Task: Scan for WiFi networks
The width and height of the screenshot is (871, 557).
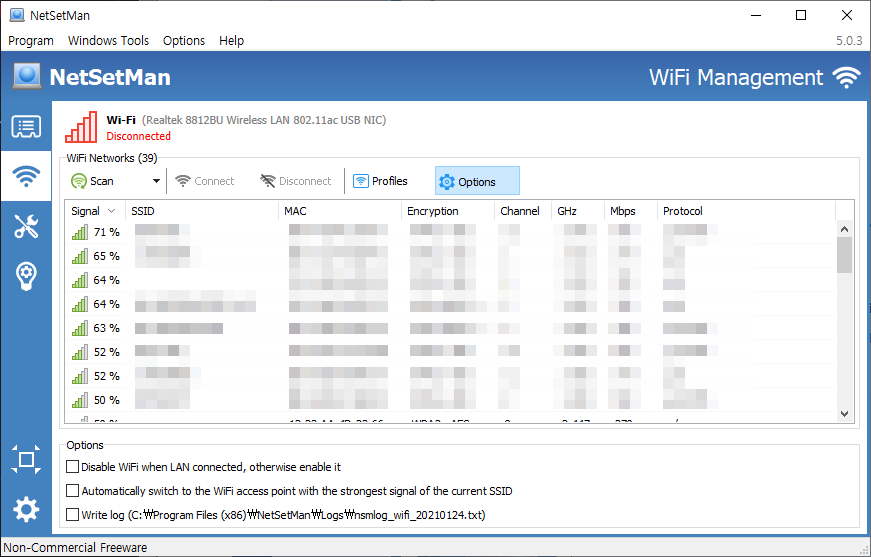Action: click(x=93, y=181)
